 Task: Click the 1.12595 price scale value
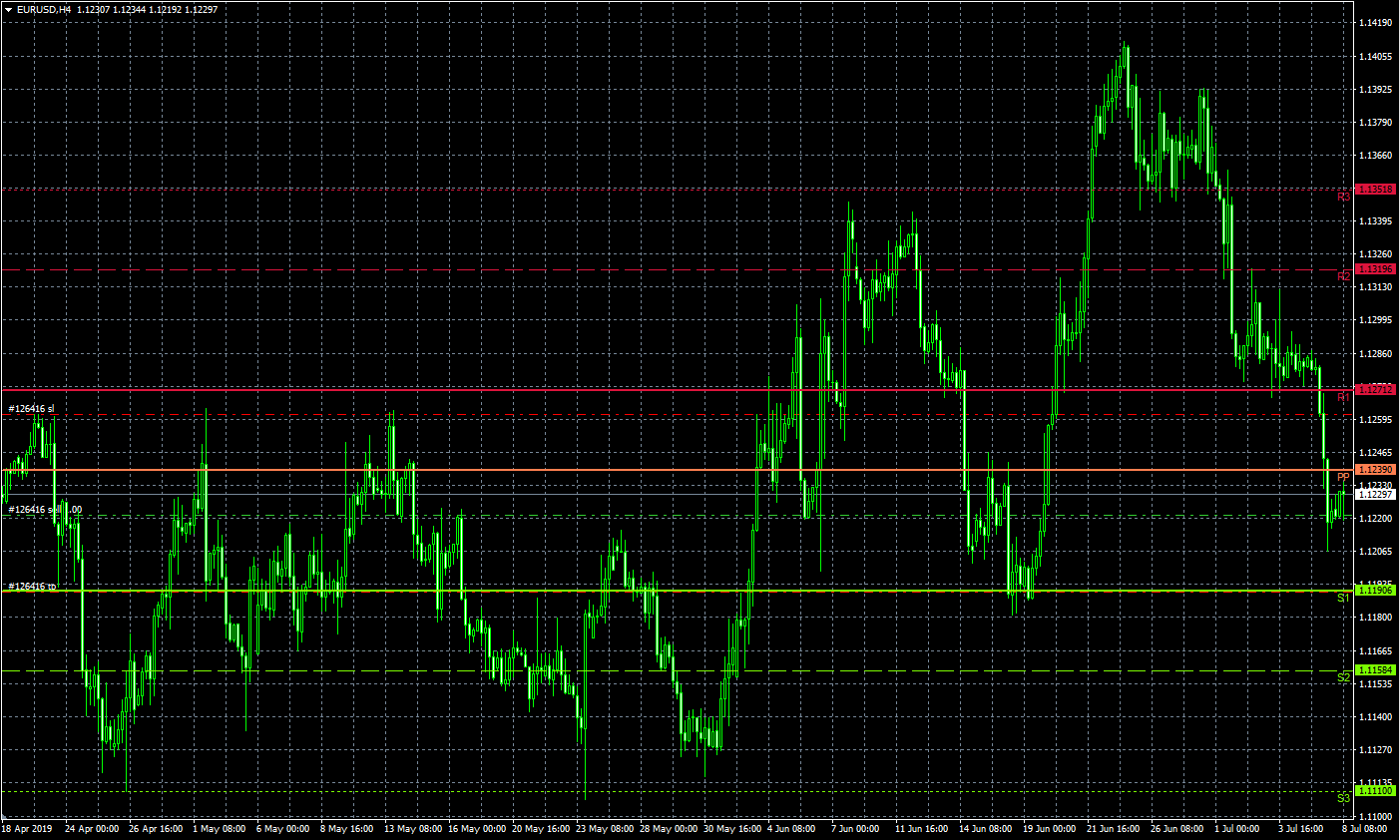(1376, 420)
